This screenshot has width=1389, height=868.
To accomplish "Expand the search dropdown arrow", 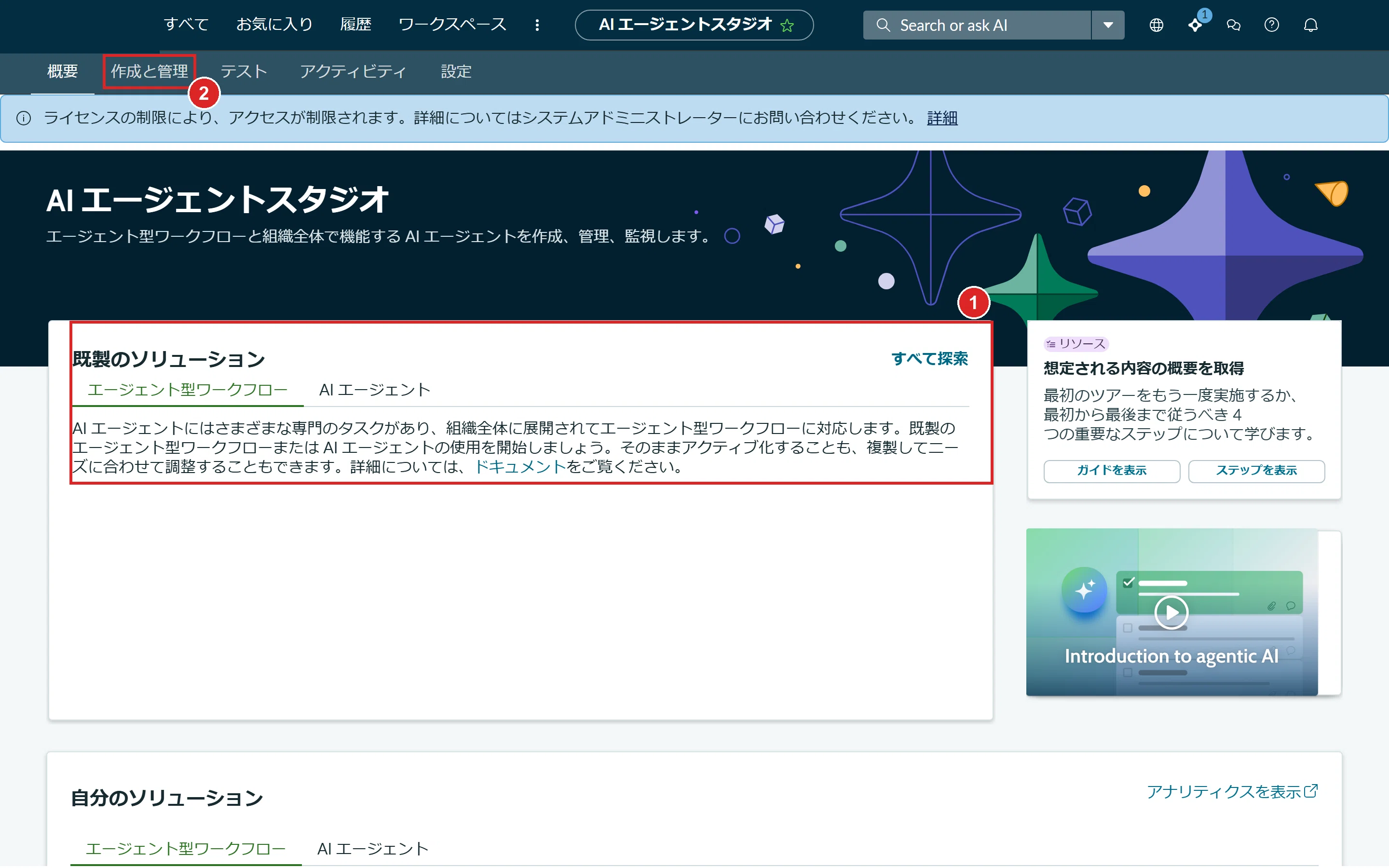I will pyautogui.click(x=1108, y=25).
